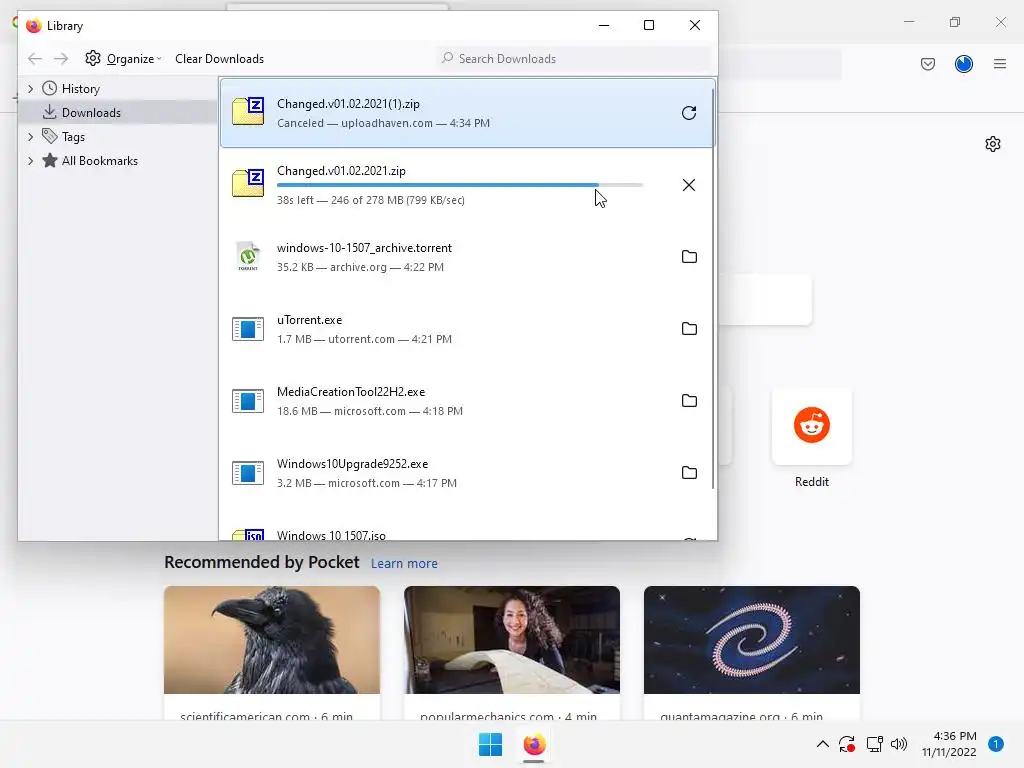Image resolution: width=1024 pixels, height=768 pixels.
Task: Click the exe icon beside Windows10Upgrade9252.exe
Action: 248,473
